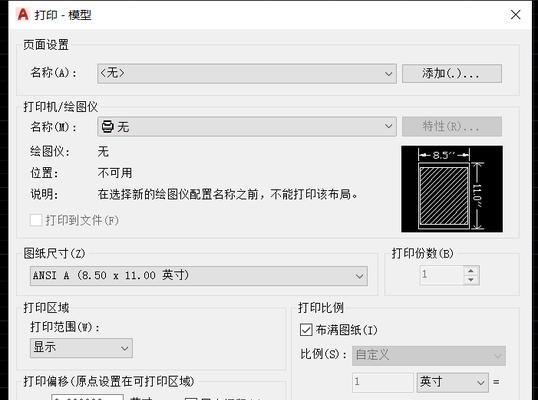Close the 打印 - 模型 dialog
Screen dimensions: 538x400
tap(515, 15)
